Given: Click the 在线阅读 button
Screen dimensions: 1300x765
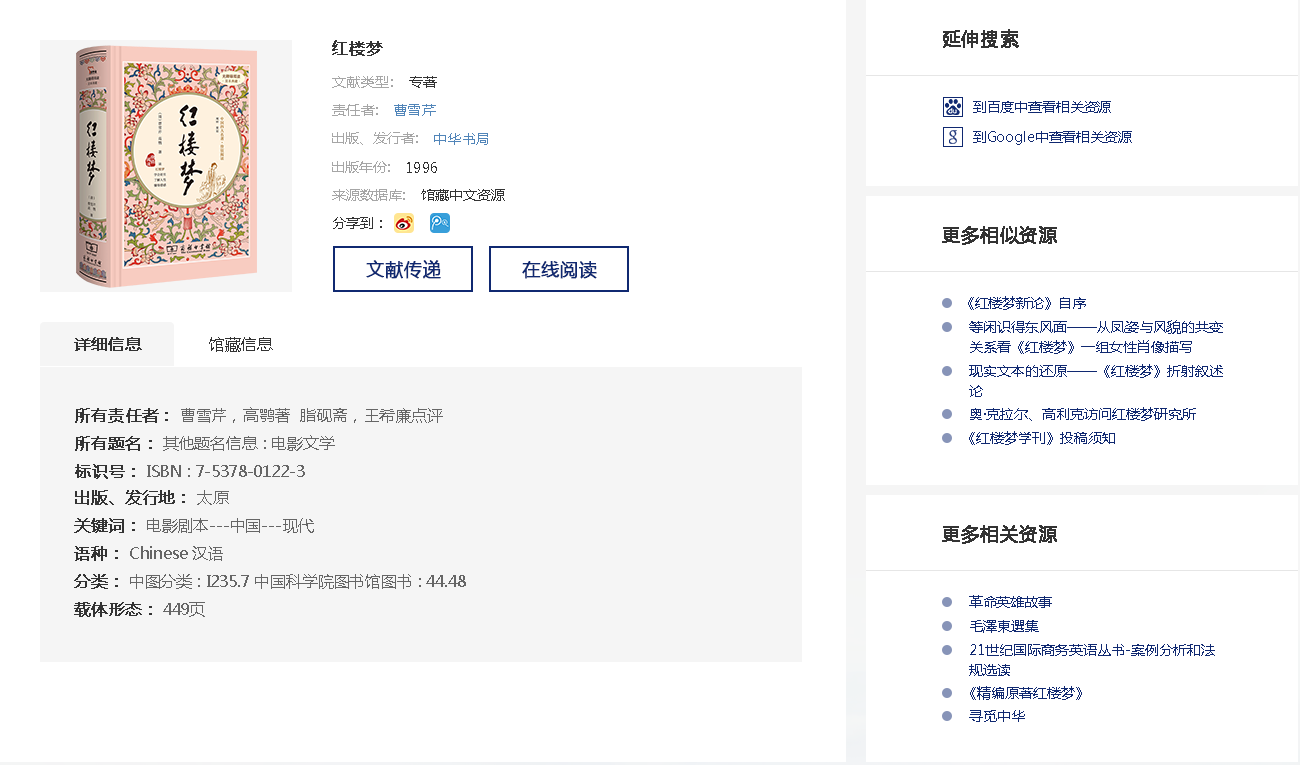Looking at the screenshot, I should point(559,269).
